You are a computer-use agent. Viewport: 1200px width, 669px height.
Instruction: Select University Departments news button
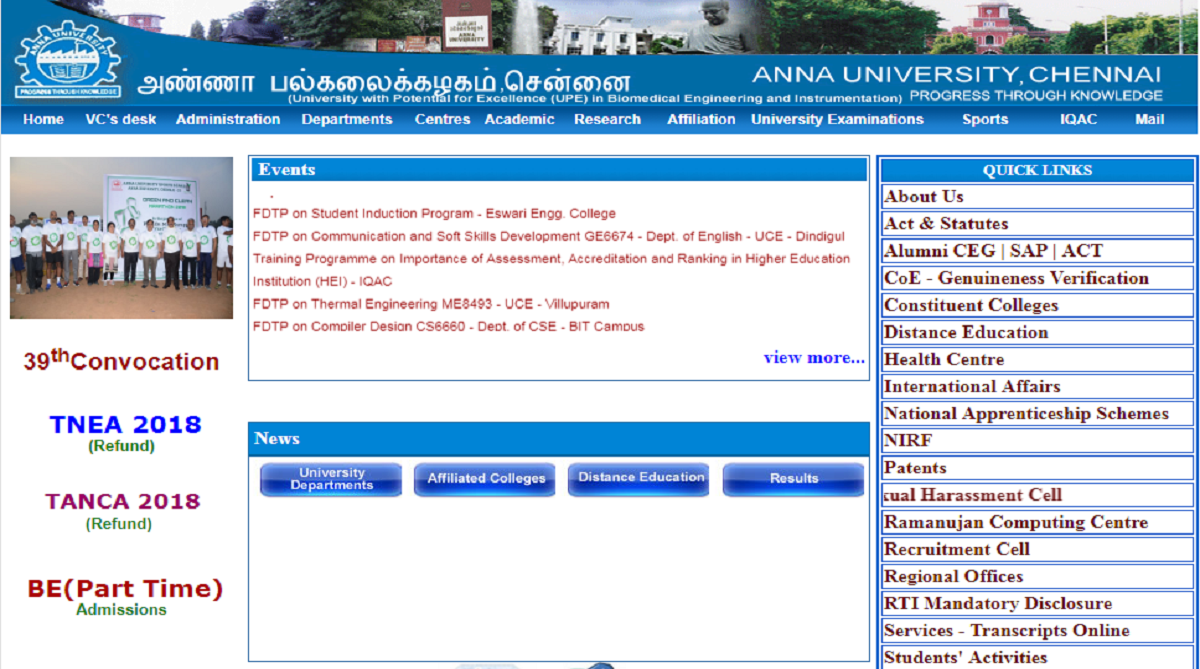[x=331, y=479]
